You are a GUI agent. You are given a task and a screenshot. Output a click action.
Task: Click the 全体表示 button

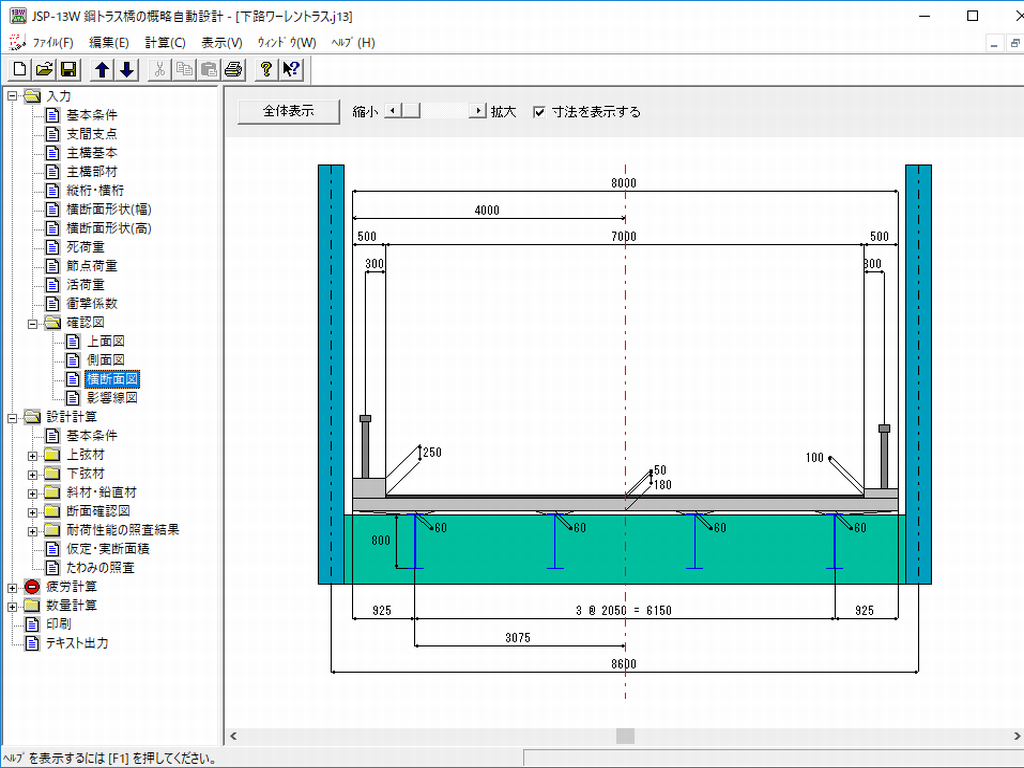click(289, 111)
